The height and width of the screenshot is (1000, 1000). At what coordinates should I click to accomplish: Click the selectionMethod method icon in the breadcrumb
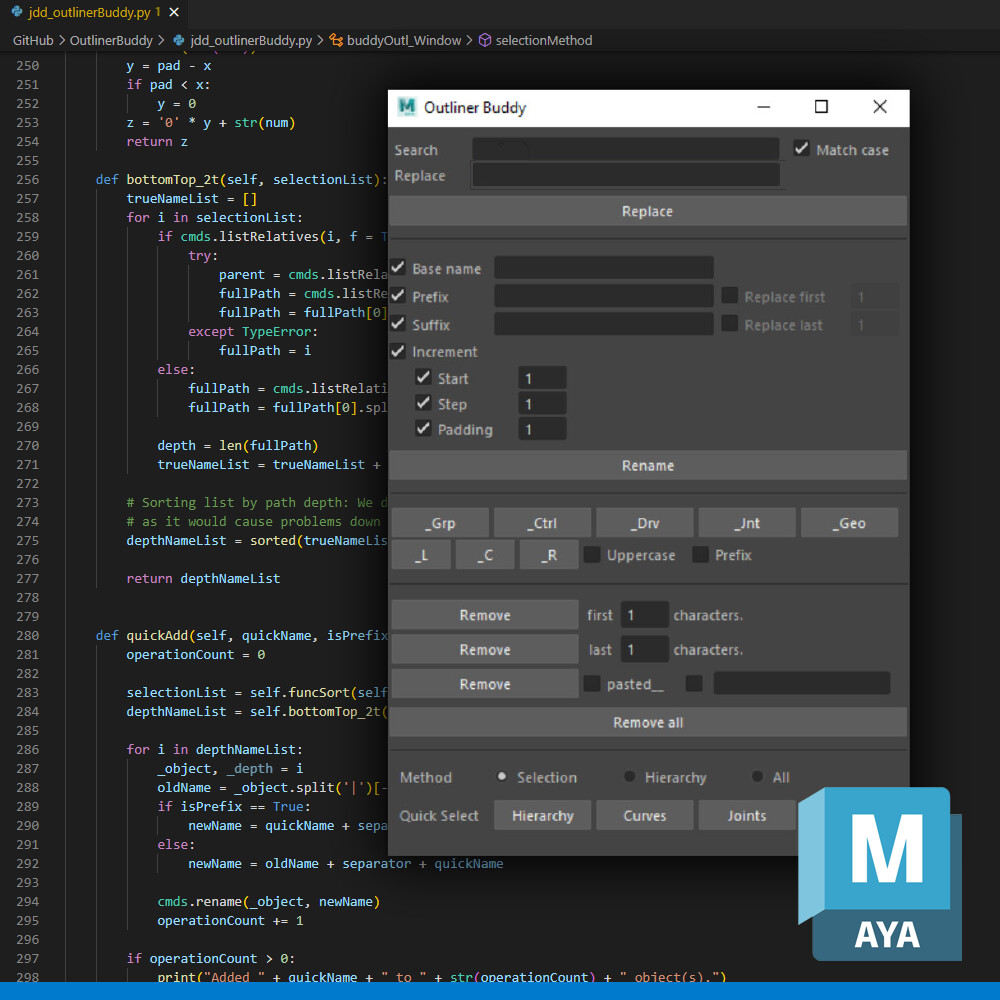pyautogui.click(x=487, y=41)
